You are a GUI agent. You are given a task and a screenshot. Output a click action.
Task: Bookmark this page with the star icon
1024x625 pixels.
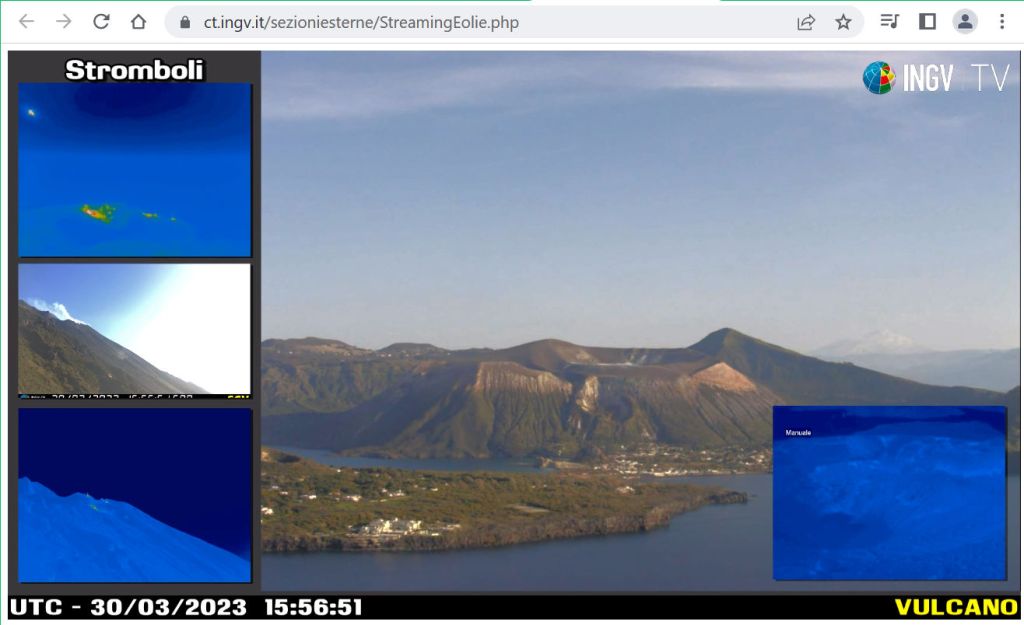[x=843, y=22]
